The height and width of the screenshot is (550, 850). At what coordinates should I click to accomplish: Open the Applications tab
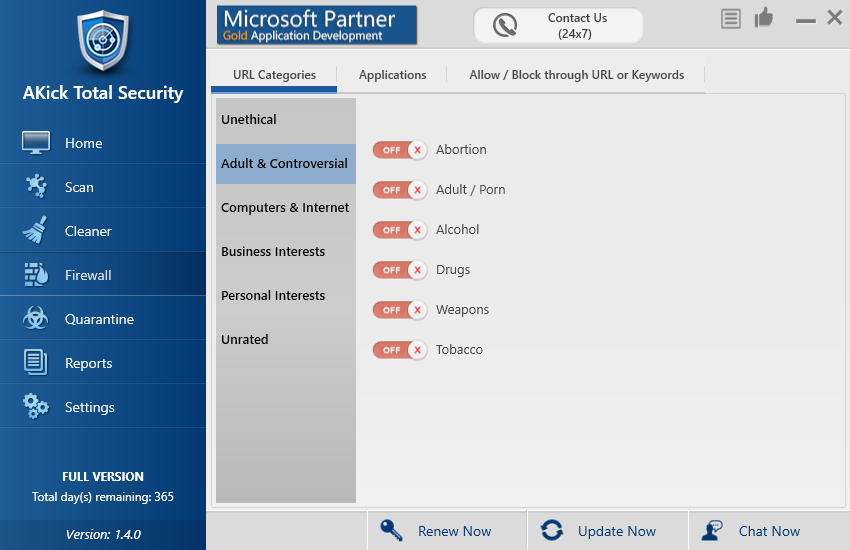392,75
